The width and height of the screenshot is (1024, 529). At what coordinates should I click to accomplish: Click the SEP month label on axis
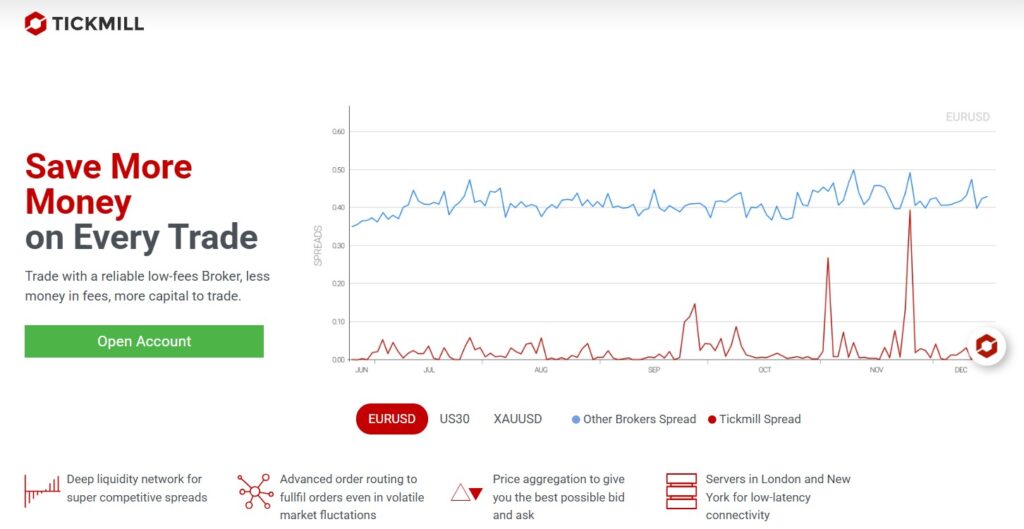(x=654, y=370)
